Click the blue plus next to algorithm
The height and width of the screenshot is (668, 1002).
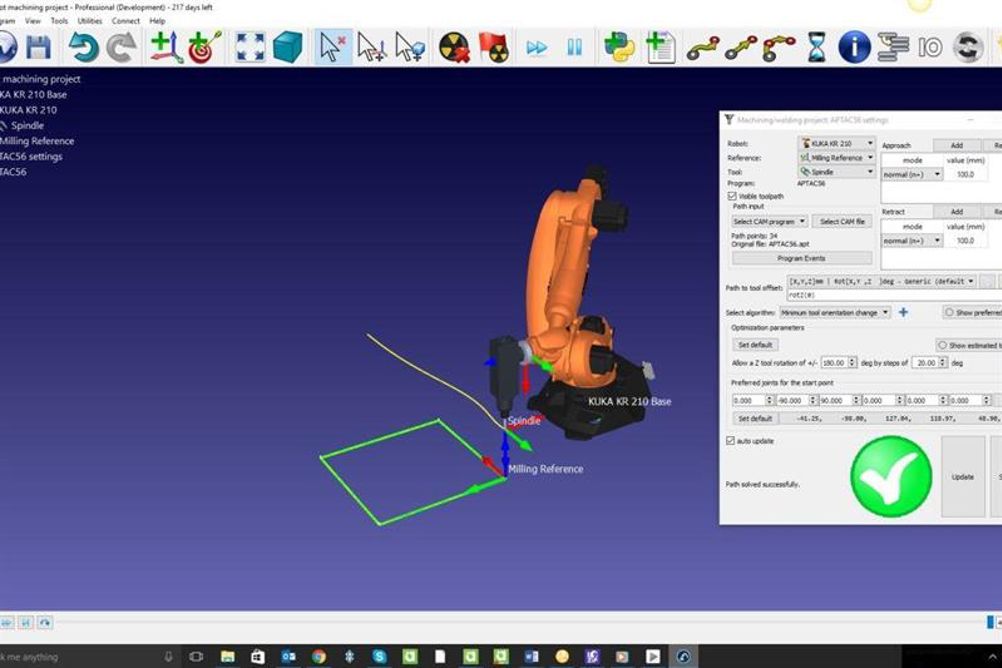tap(903, 312)
